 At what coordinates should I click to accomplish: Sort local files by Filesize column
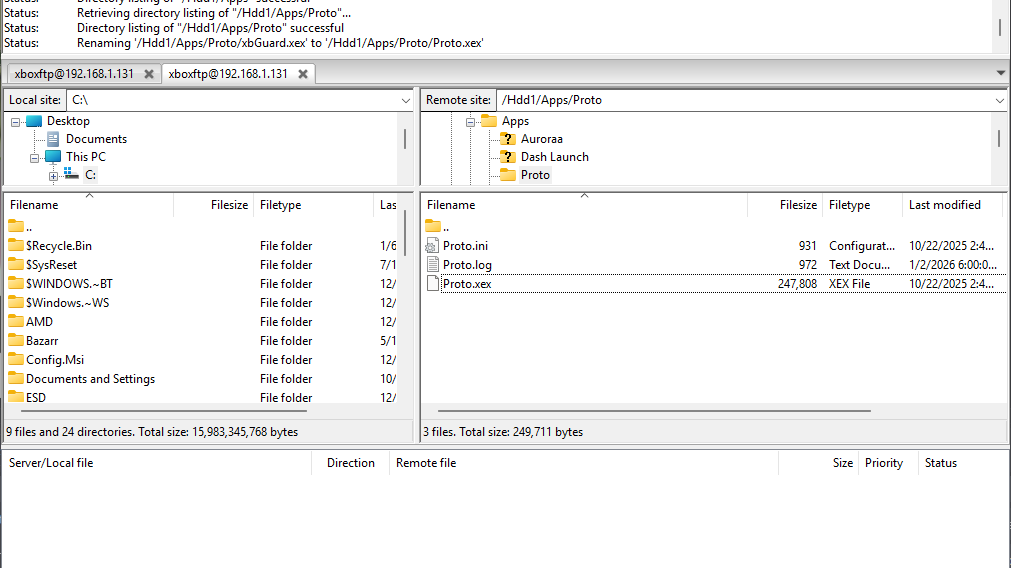(x=213, y=205)
